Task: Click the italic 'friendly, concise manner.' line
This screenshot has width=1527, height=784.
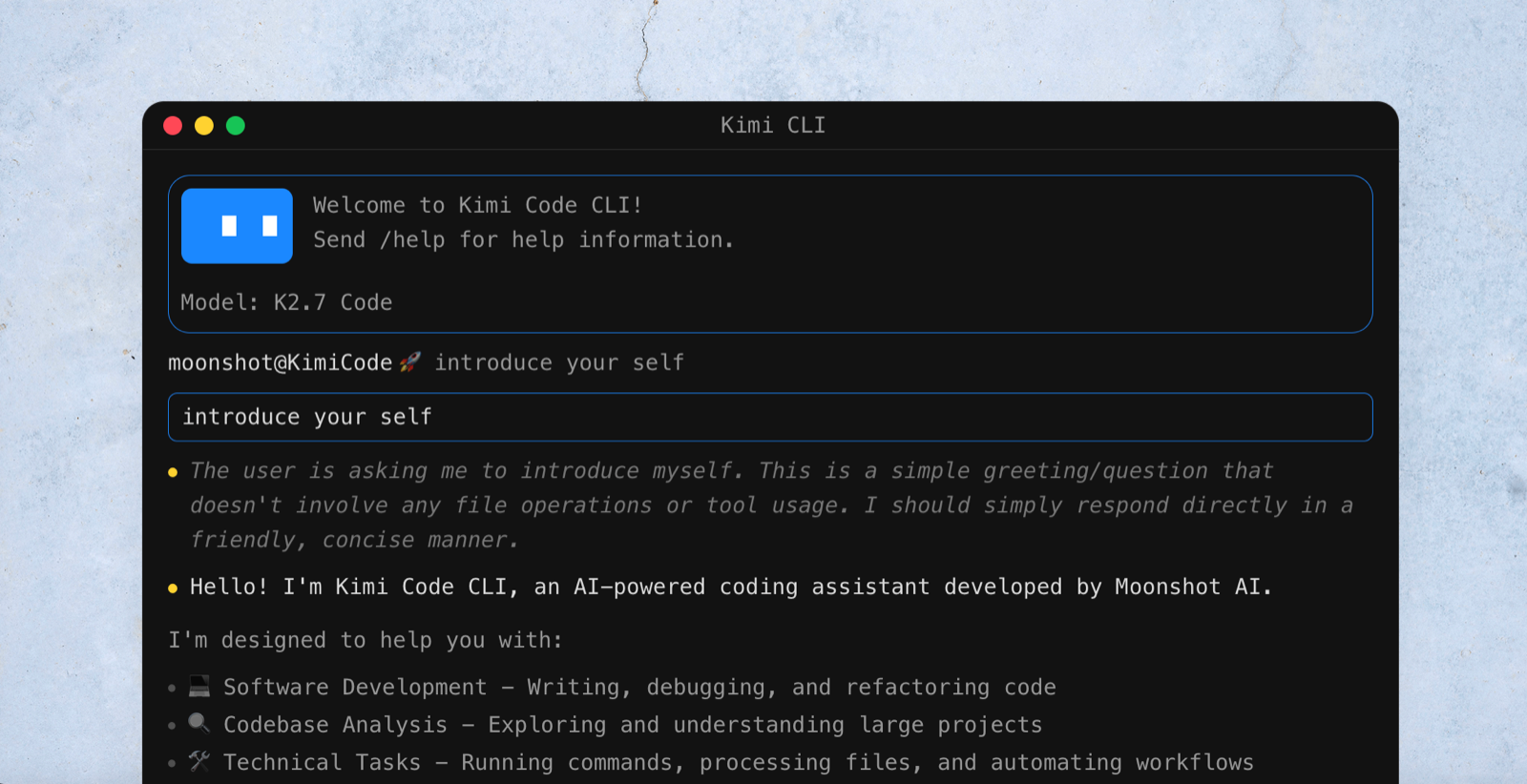Action: [354, 540]
